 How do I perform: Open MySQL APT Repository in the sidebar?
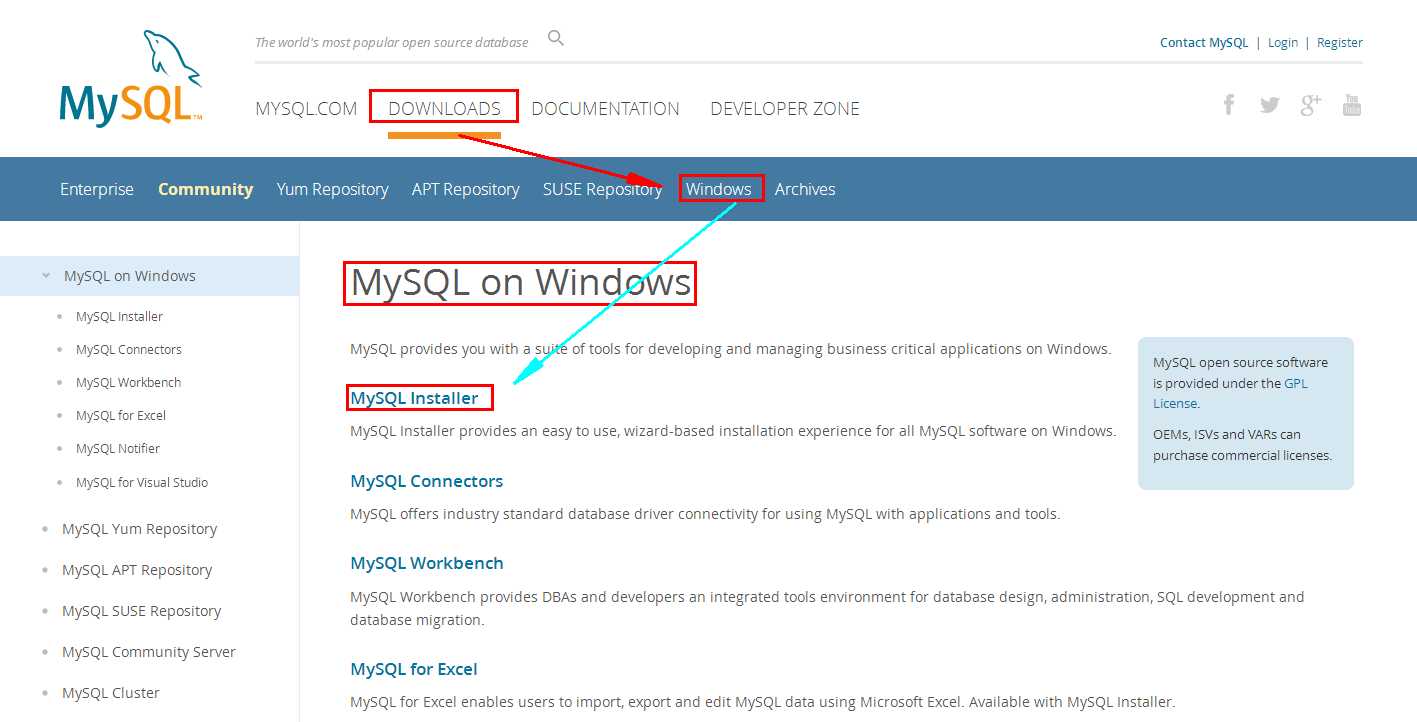tap(137, 570)
